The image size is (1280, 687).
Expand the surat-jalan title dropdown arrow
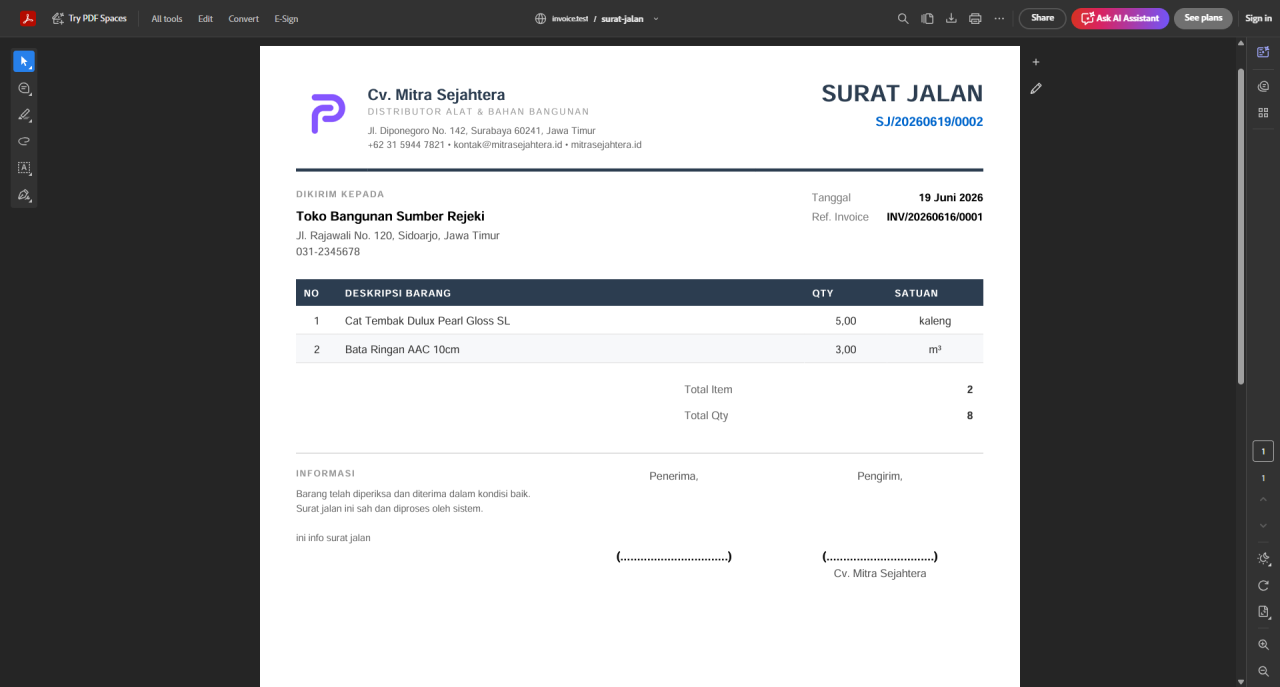tap(656, 19)
